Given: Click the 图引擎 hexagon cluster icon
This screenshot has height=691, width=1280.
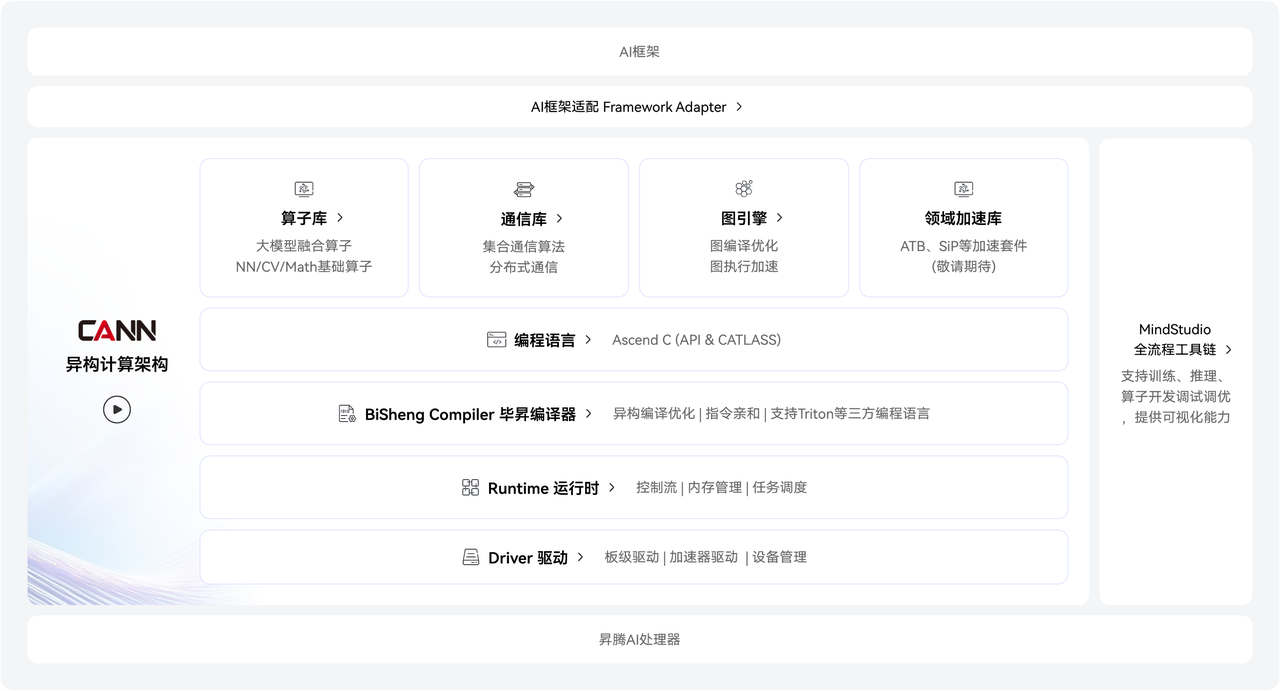Looking at the screenshot, I should coord(744,189).
